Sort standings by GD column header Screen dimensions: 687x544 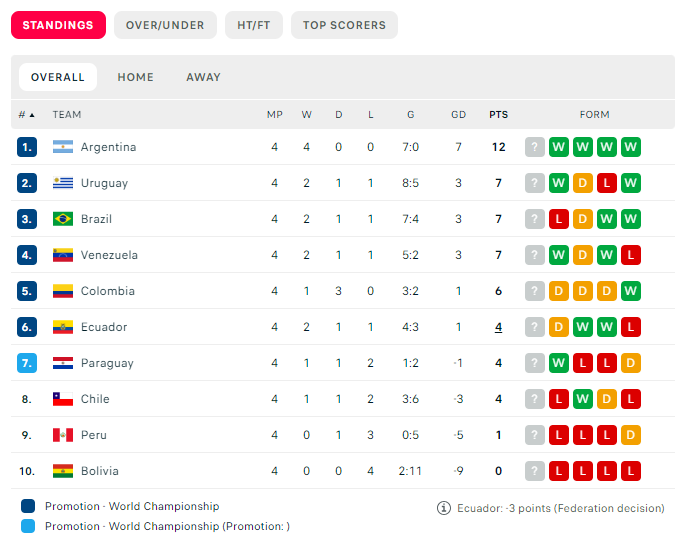click(458, 115)
